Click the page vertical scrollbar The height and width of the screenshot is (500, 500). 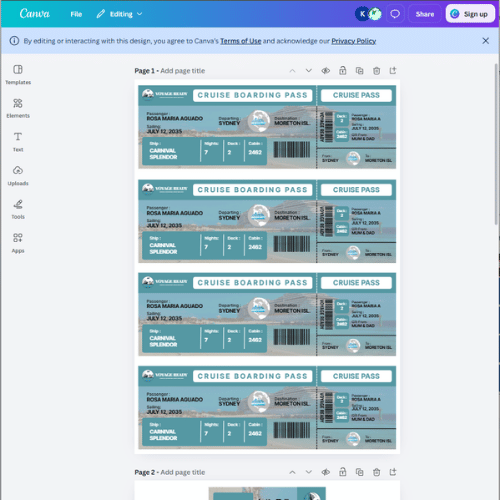pos(496,143)
